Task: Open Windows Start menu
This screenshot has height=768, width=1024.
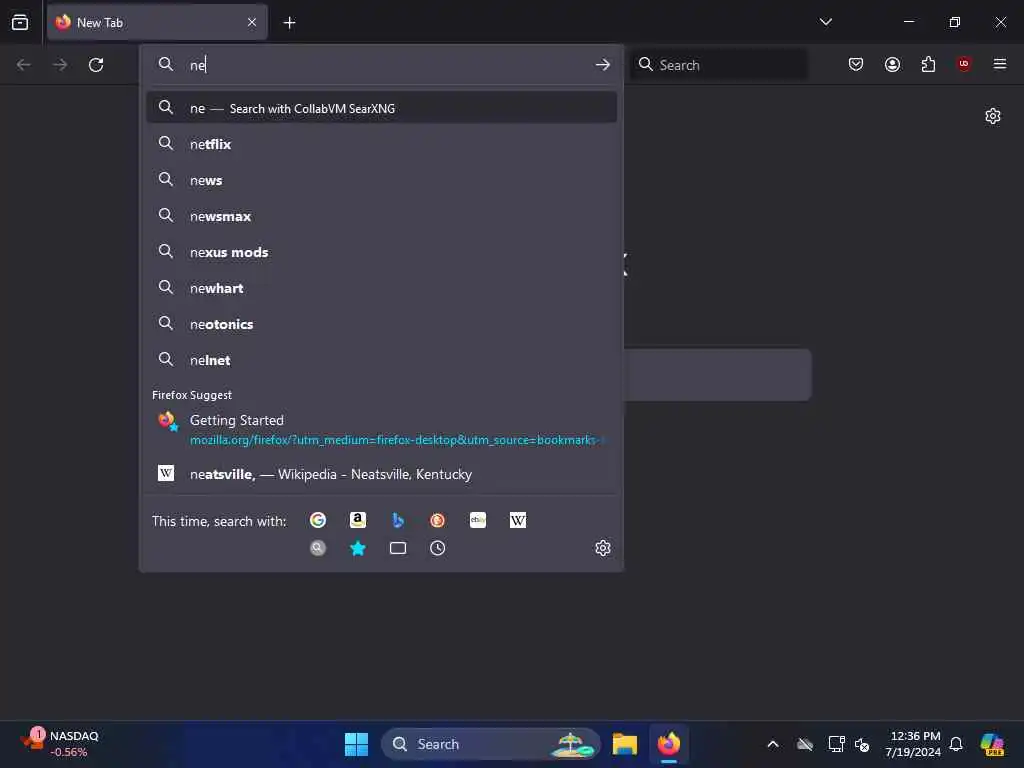Action: [357, 744]
